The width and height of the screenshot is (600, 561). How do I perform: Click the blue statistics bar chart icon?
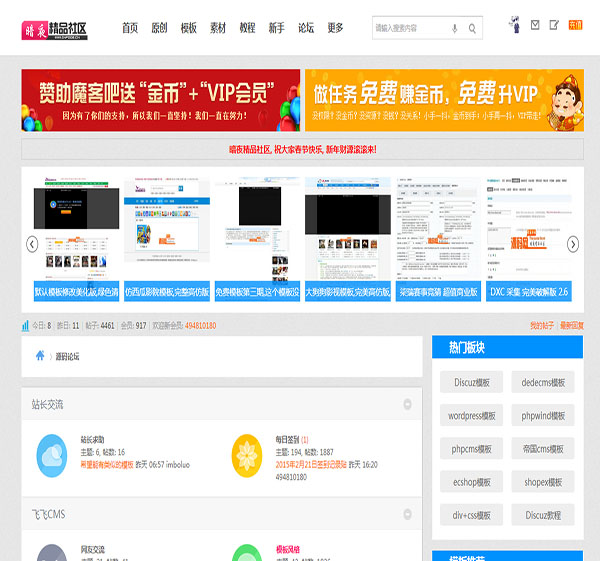[25, 326]
